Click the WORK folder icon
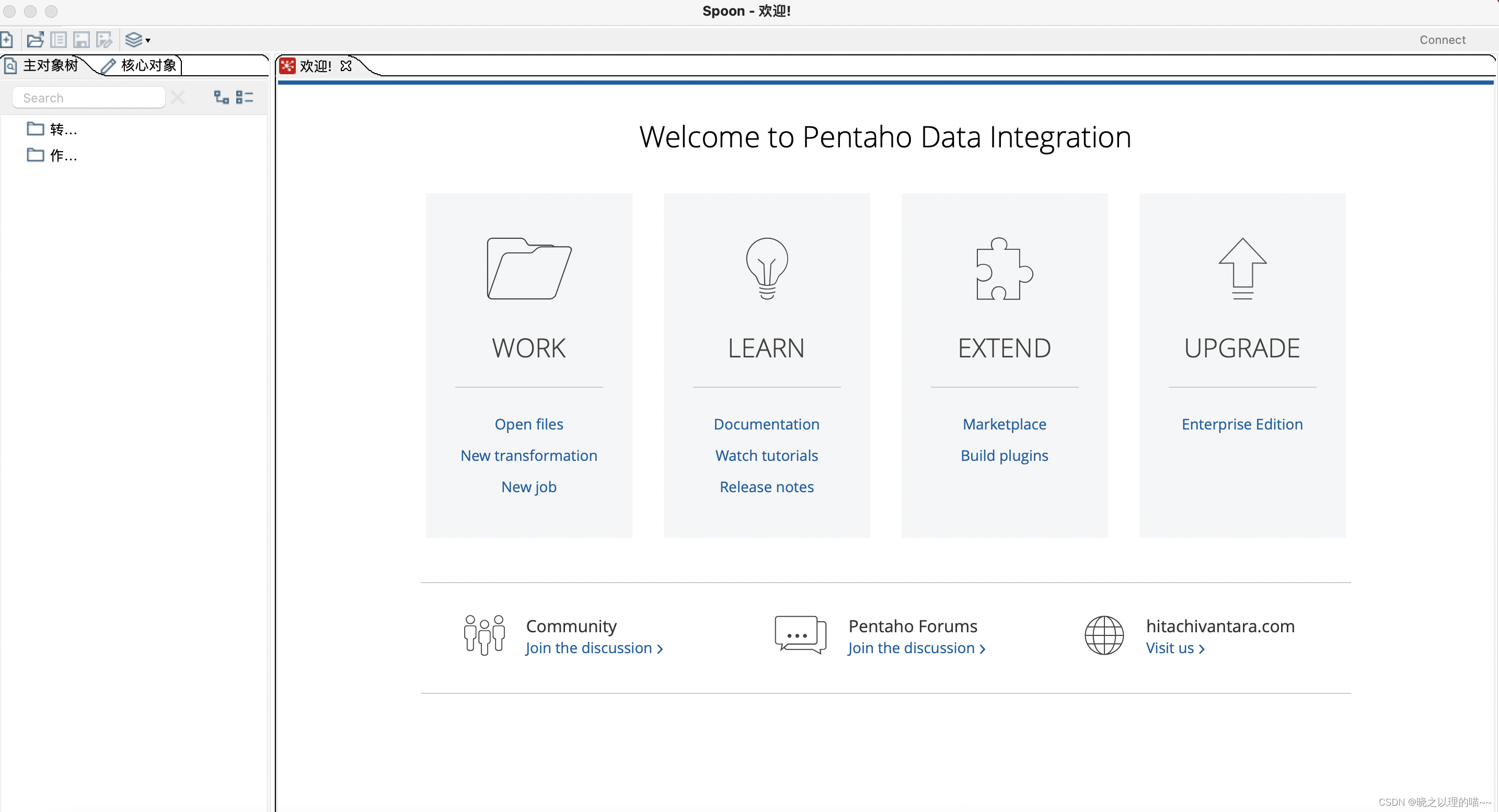 pyautogui.click(x=529, y=268)
